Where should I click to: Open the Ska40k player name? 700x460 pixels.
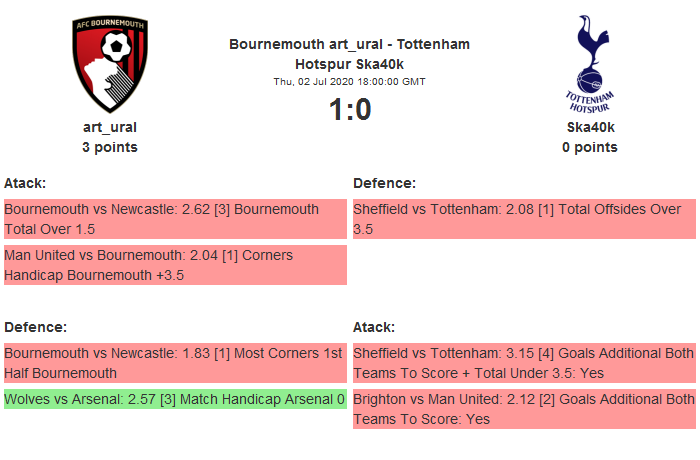[x=590, y=127]
